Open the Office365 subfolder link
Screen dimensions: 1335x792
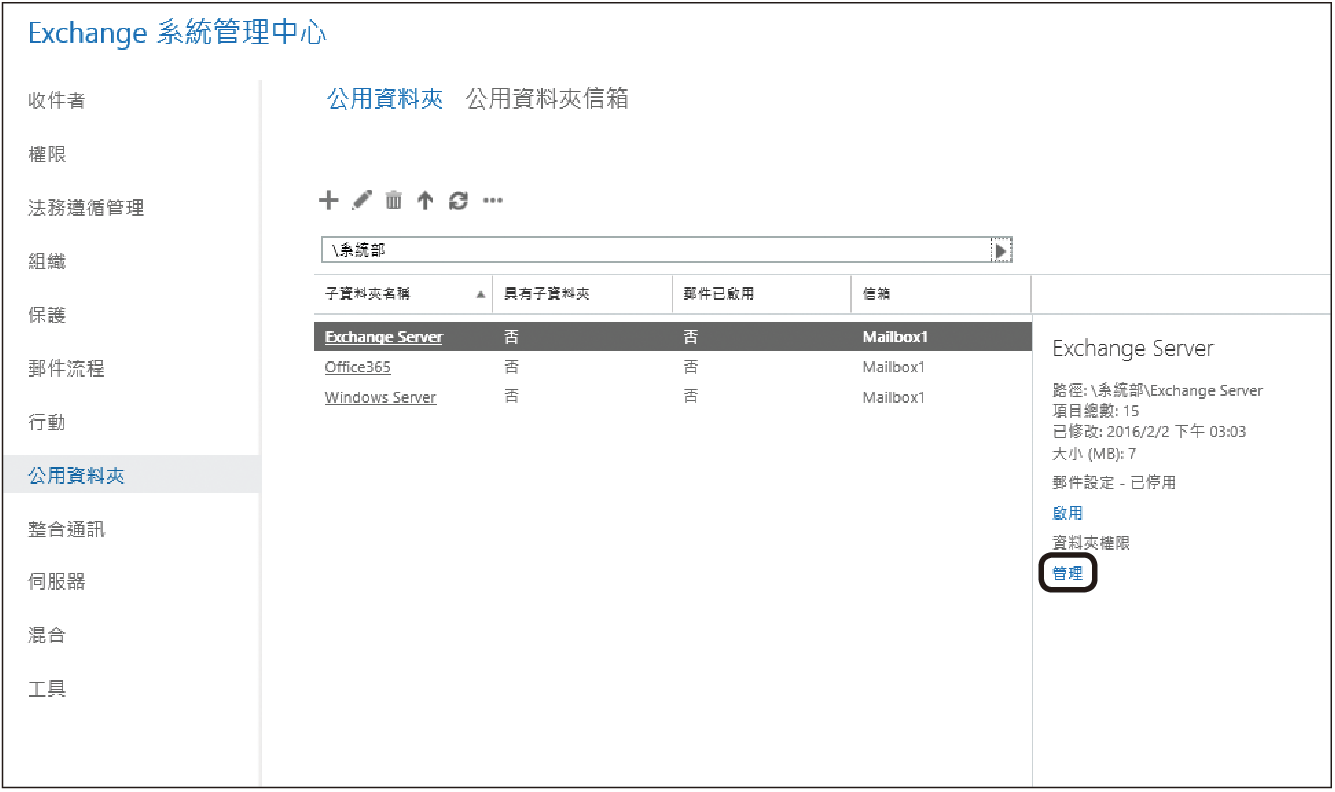coord(357,367)
